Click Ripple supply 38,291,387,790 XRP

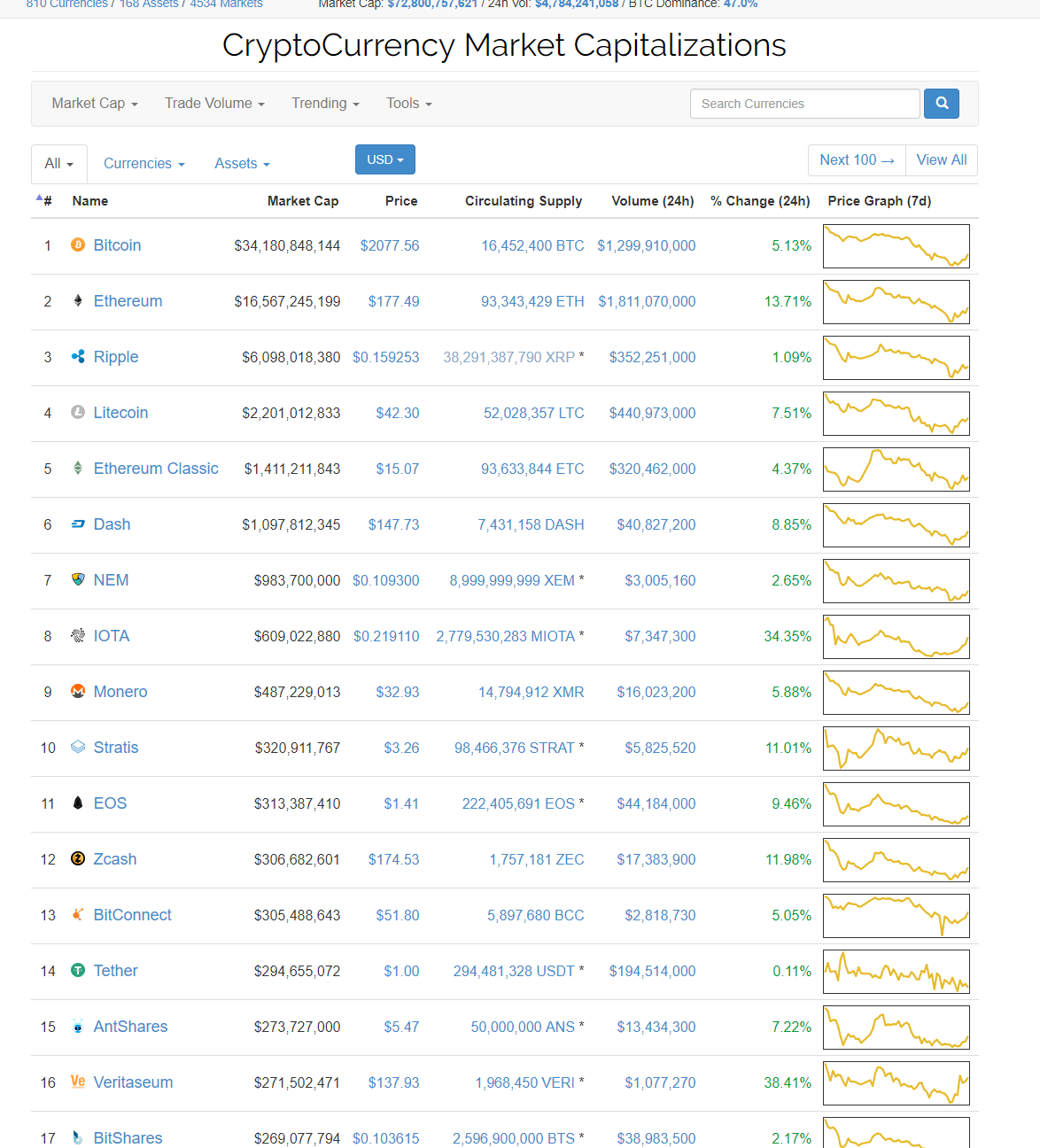[x=509, y=357]
